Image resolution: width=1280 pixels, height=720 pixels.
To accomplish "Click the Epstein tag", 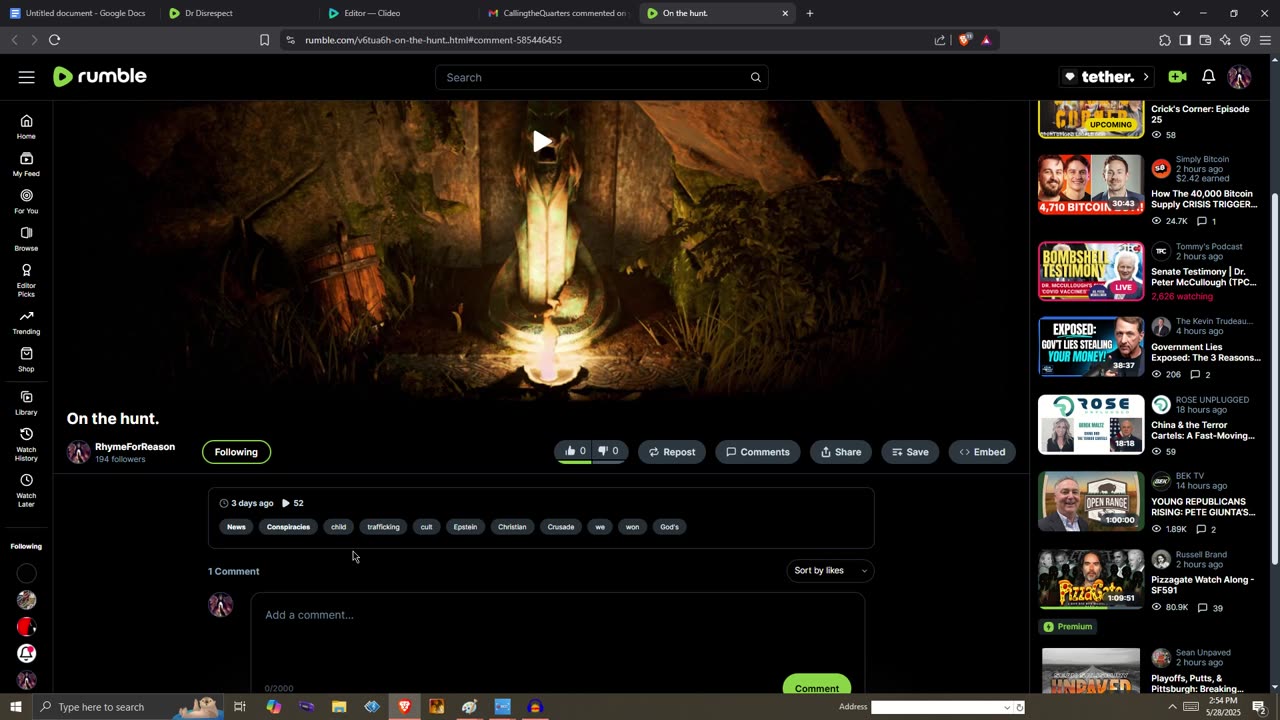I will [x=465, y=527].
